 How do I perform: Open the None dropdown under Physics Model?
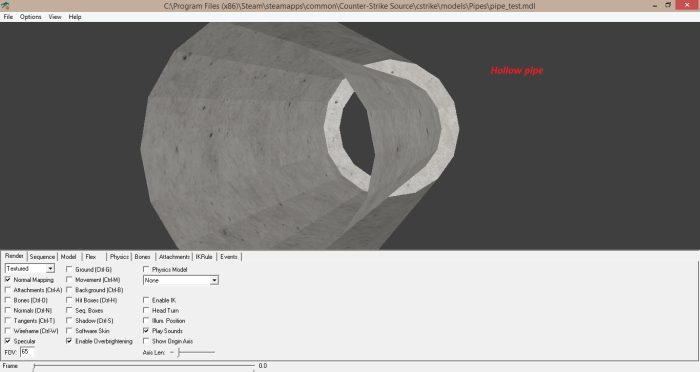pos(181,280)
